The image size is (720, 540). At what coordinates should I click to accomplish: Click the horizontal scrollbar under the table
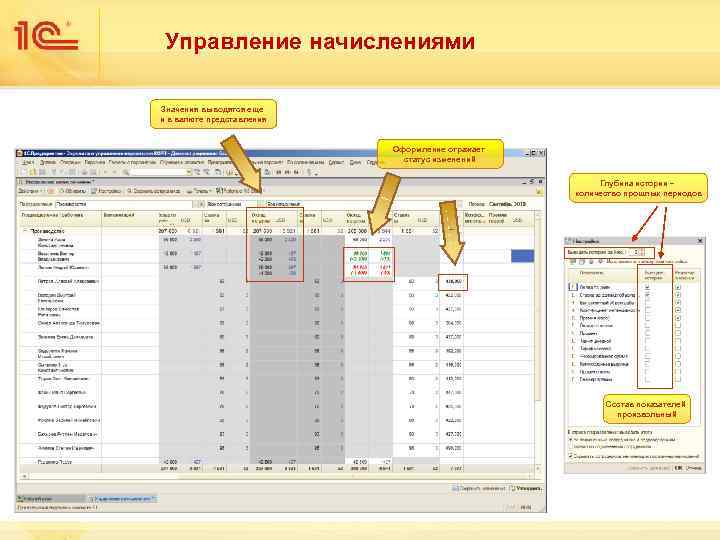pyautogui.click(x=278, y=476)
